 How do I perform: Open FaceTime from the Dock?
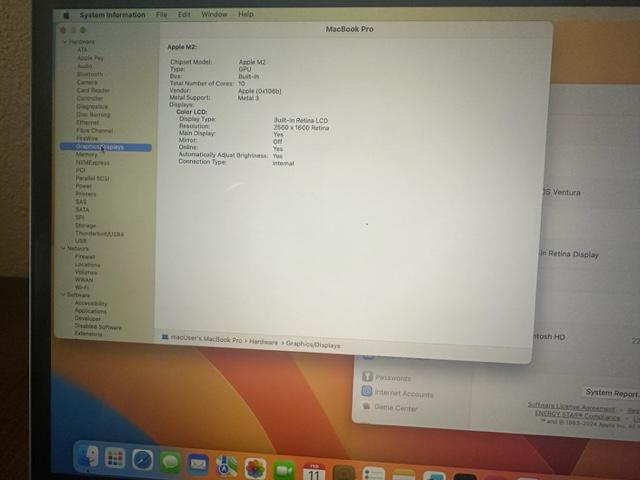pos(284,471)
